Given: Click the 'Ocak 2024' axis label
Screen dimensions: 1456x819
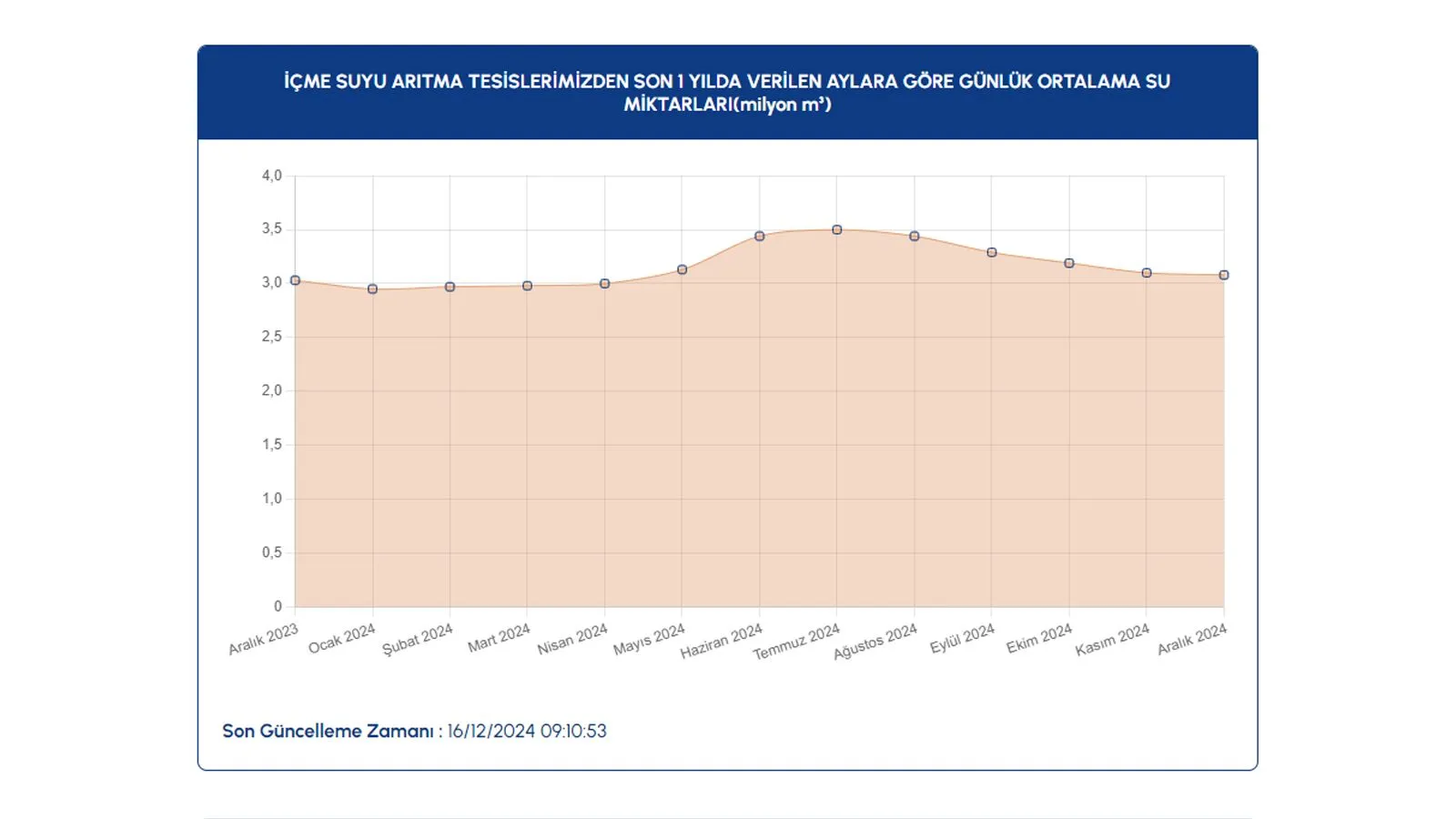Looking at the screenshot, I should 341,638.
